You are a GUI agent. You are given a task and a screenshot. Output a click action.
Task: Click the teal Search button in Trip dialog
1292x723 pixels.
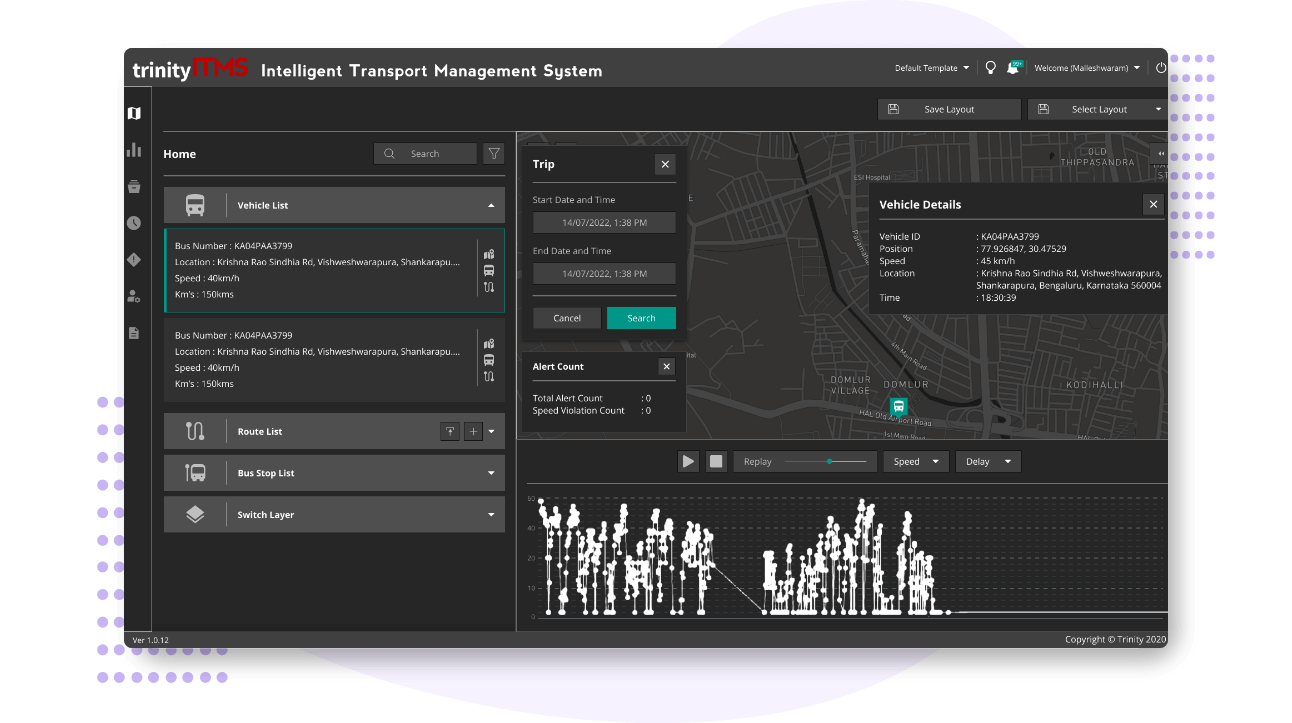641,318
